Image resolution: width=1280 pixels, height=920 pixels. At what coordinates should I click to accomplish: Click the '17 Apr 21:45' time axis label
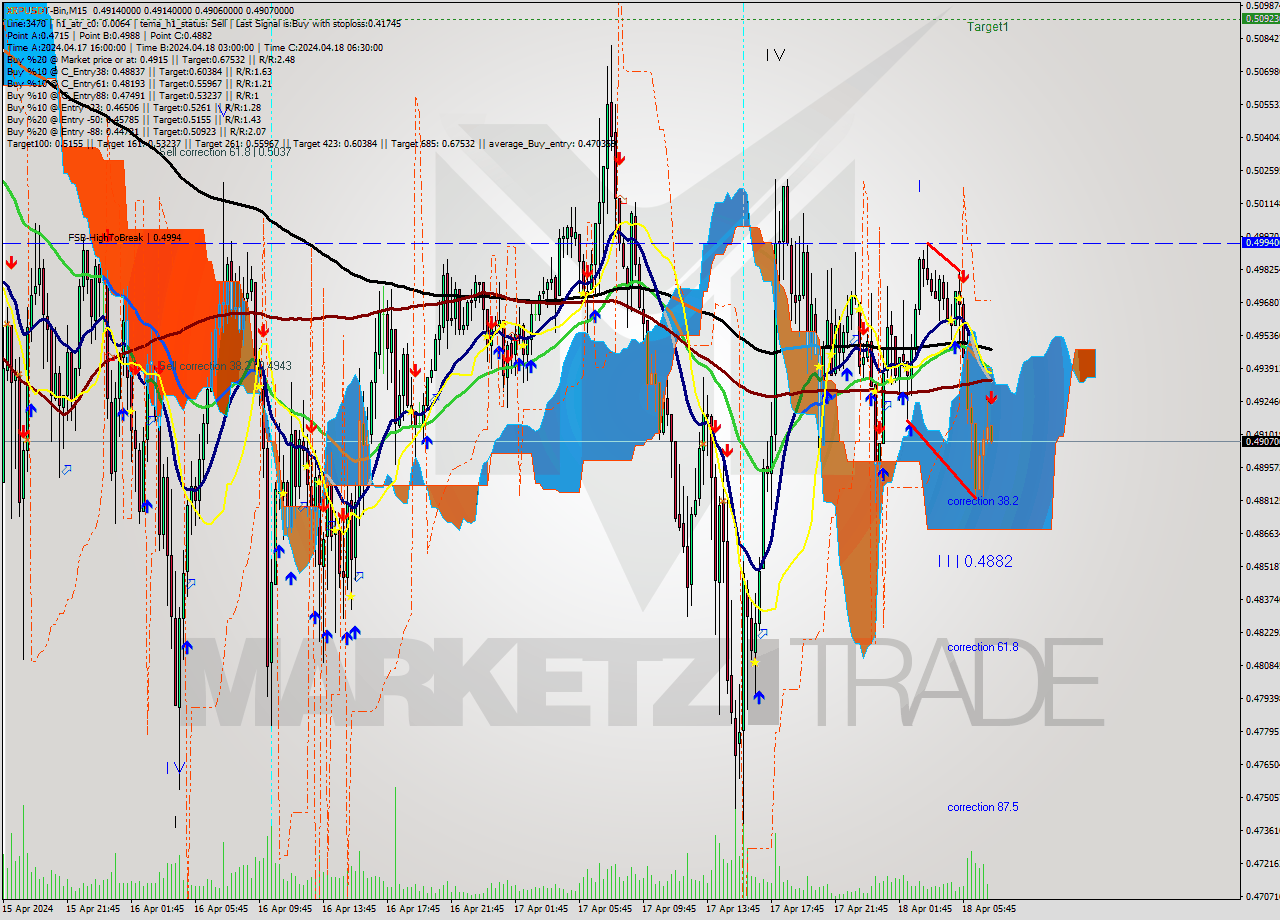click(861, 909)
